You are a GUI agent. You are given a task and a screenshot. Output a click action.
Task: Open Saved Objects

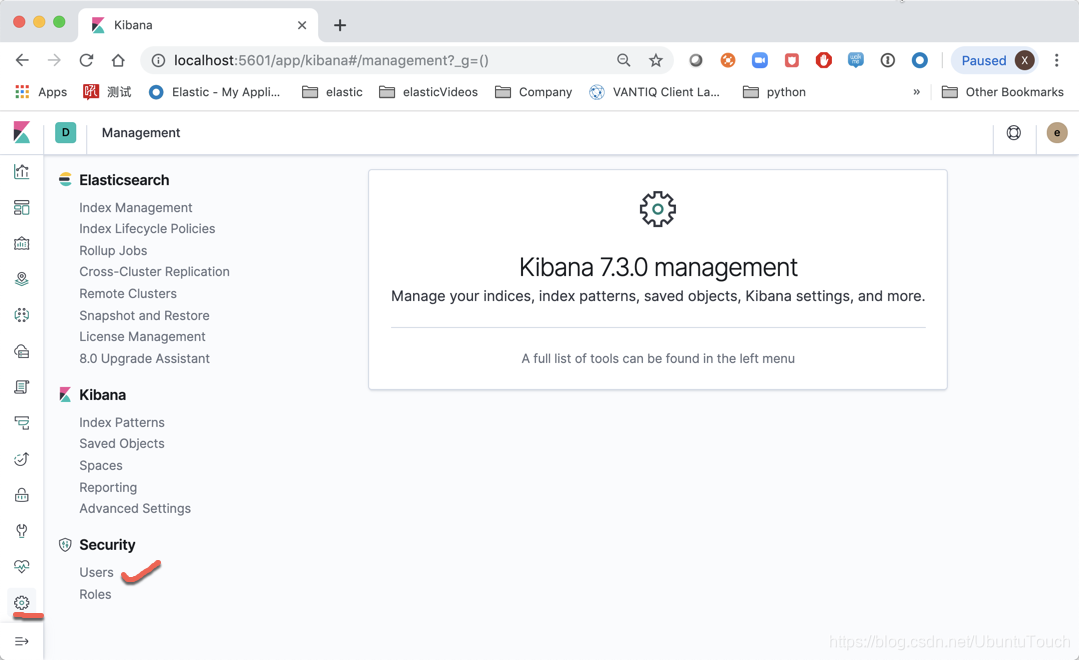pyautogui.click(x=122, y=443)
